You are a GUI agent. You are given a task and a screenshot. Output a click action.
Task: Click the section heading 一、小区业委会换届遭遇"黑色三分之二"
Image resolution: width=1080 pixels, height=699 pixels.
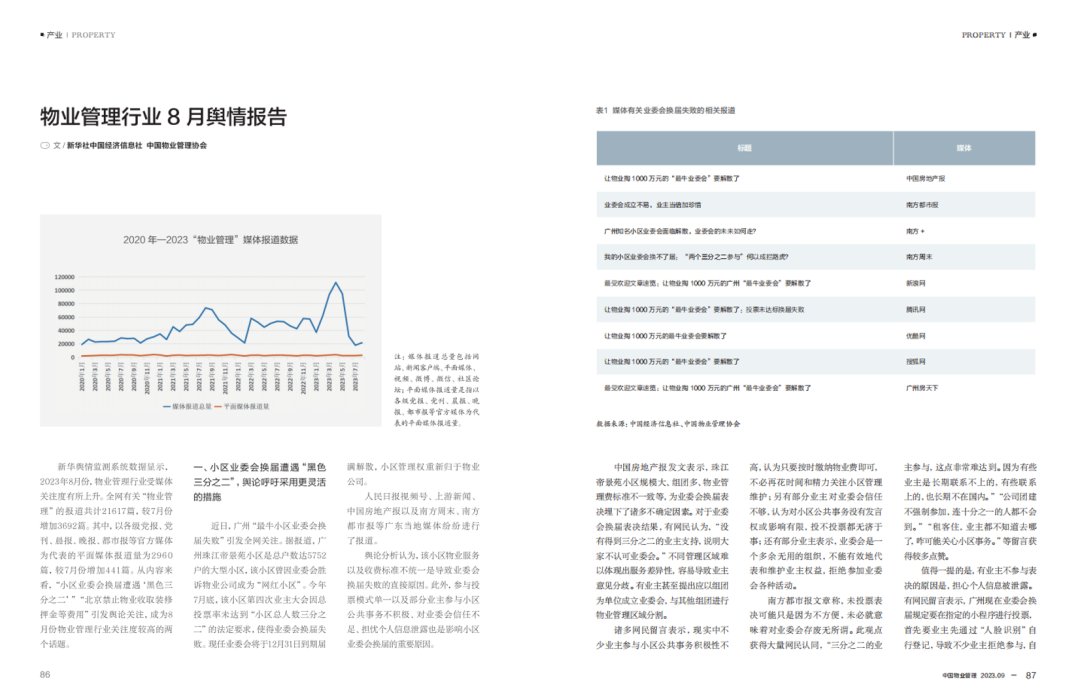260,482
